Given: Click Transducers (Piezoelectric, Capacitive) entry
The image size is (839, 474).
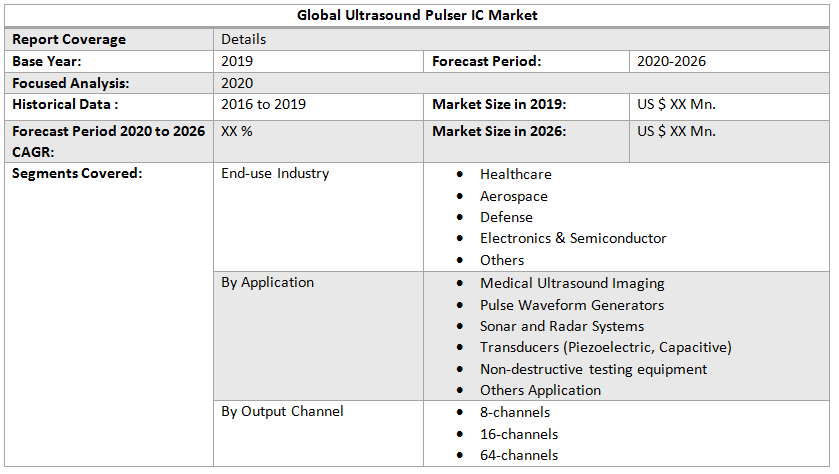Looking at the screenshot, I should (x=605, y=347).
